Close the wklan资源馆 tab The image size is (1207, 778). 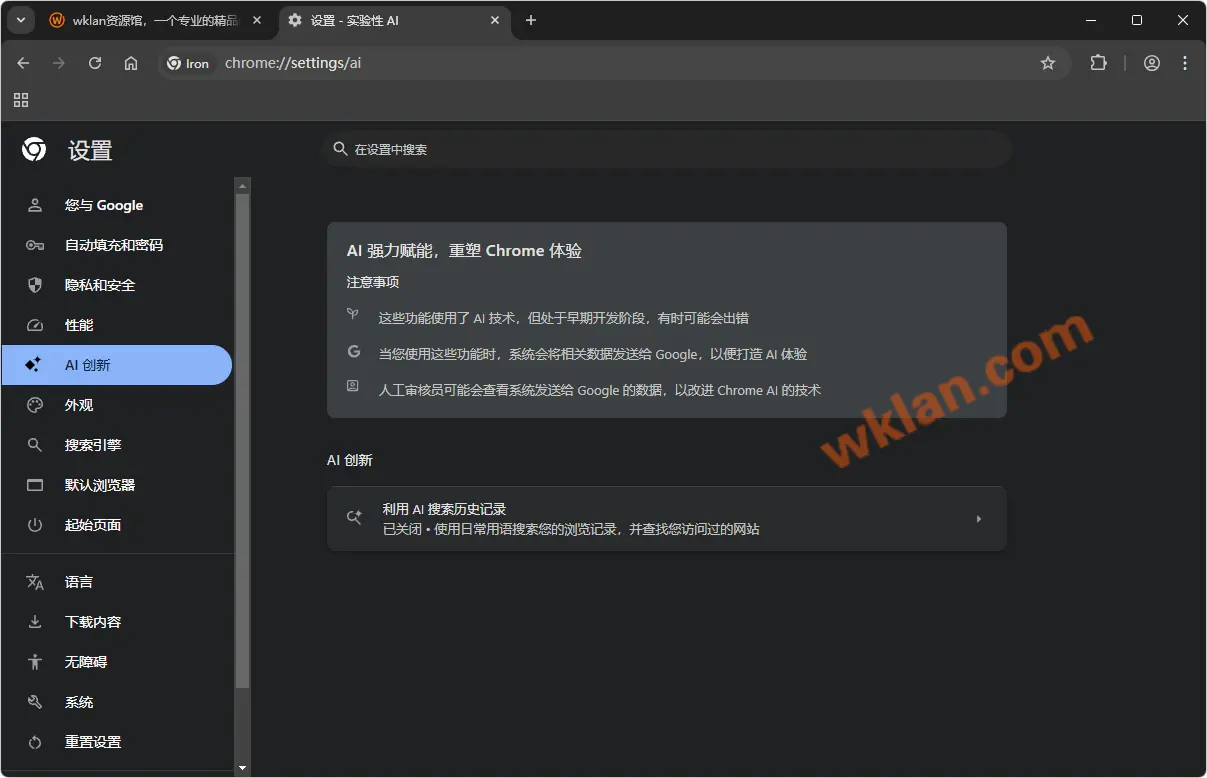(x=257, y=20)
